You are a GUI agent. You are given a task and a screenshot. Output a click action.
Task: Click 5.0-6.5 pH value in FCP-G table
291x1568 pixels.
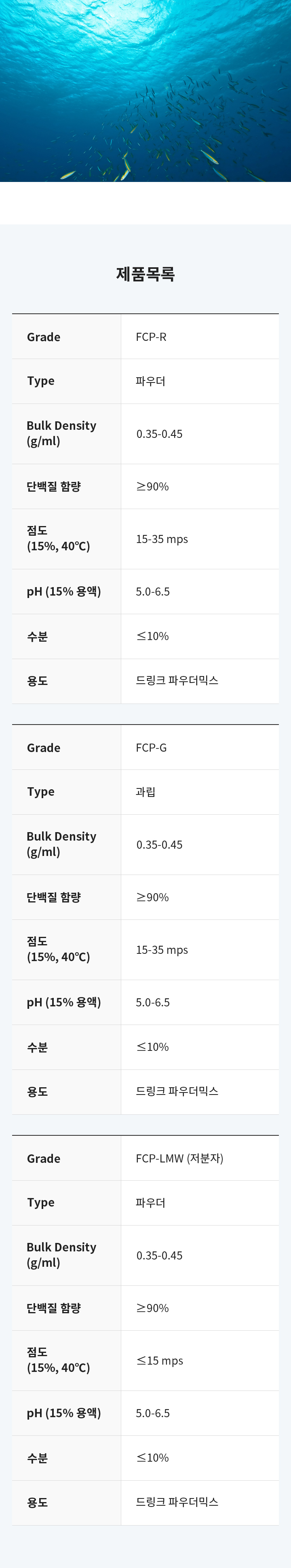153,1002
